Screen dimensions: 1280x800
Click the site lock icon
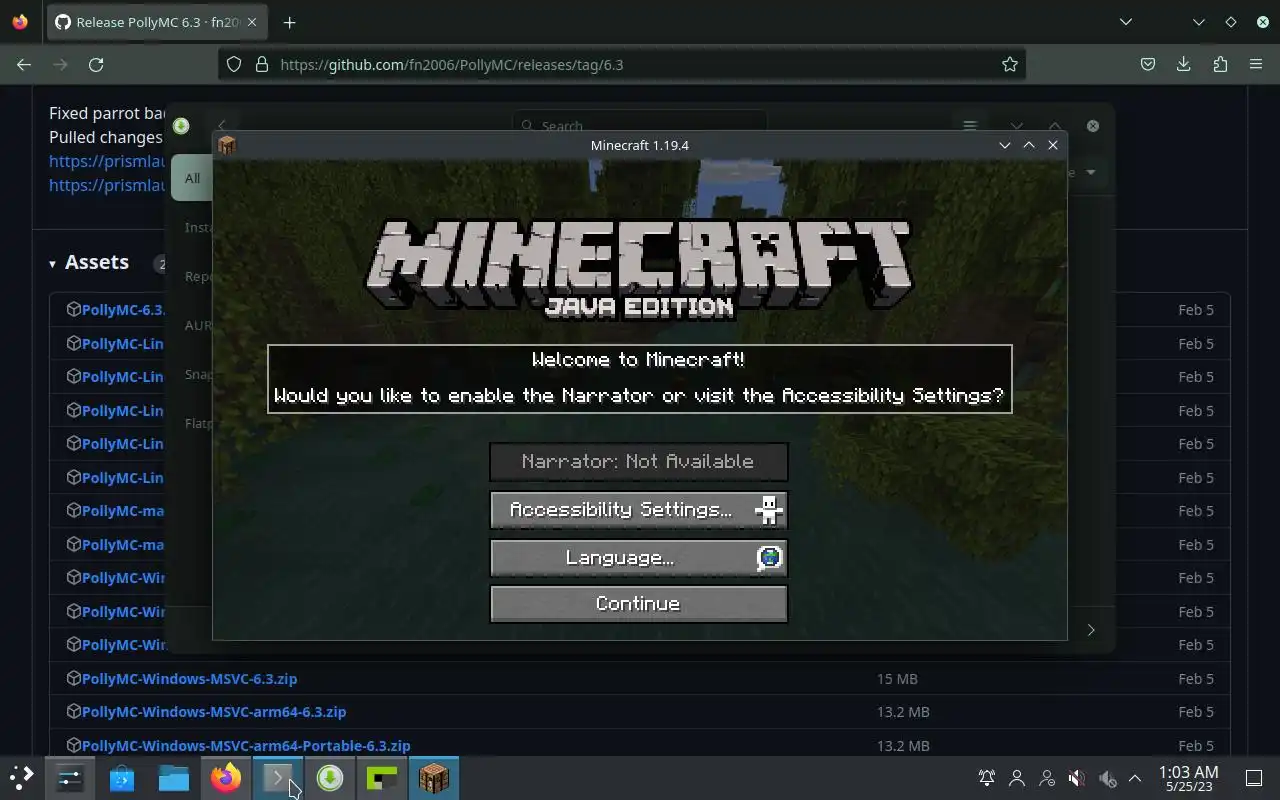[x=262, y=64]
